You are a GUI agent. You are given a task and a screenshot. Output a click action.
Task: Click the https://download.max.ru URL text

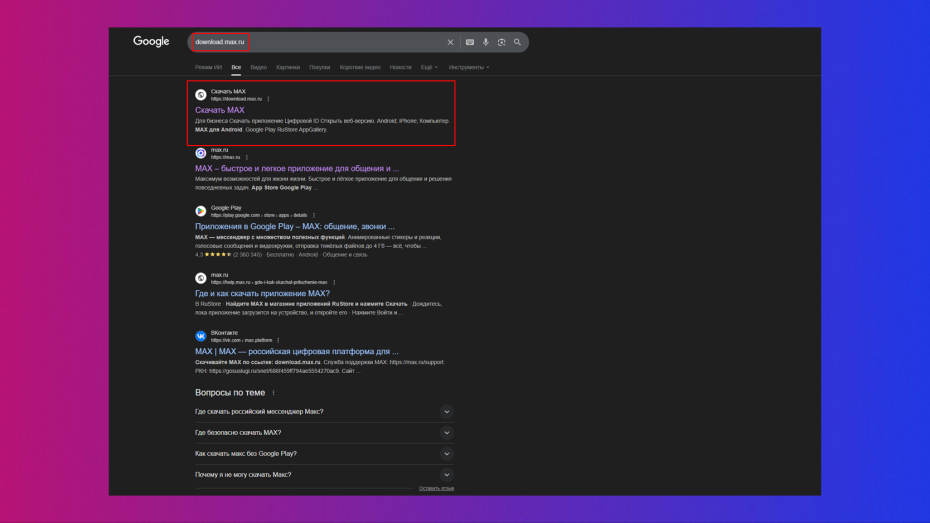click(x=236, y=99)
